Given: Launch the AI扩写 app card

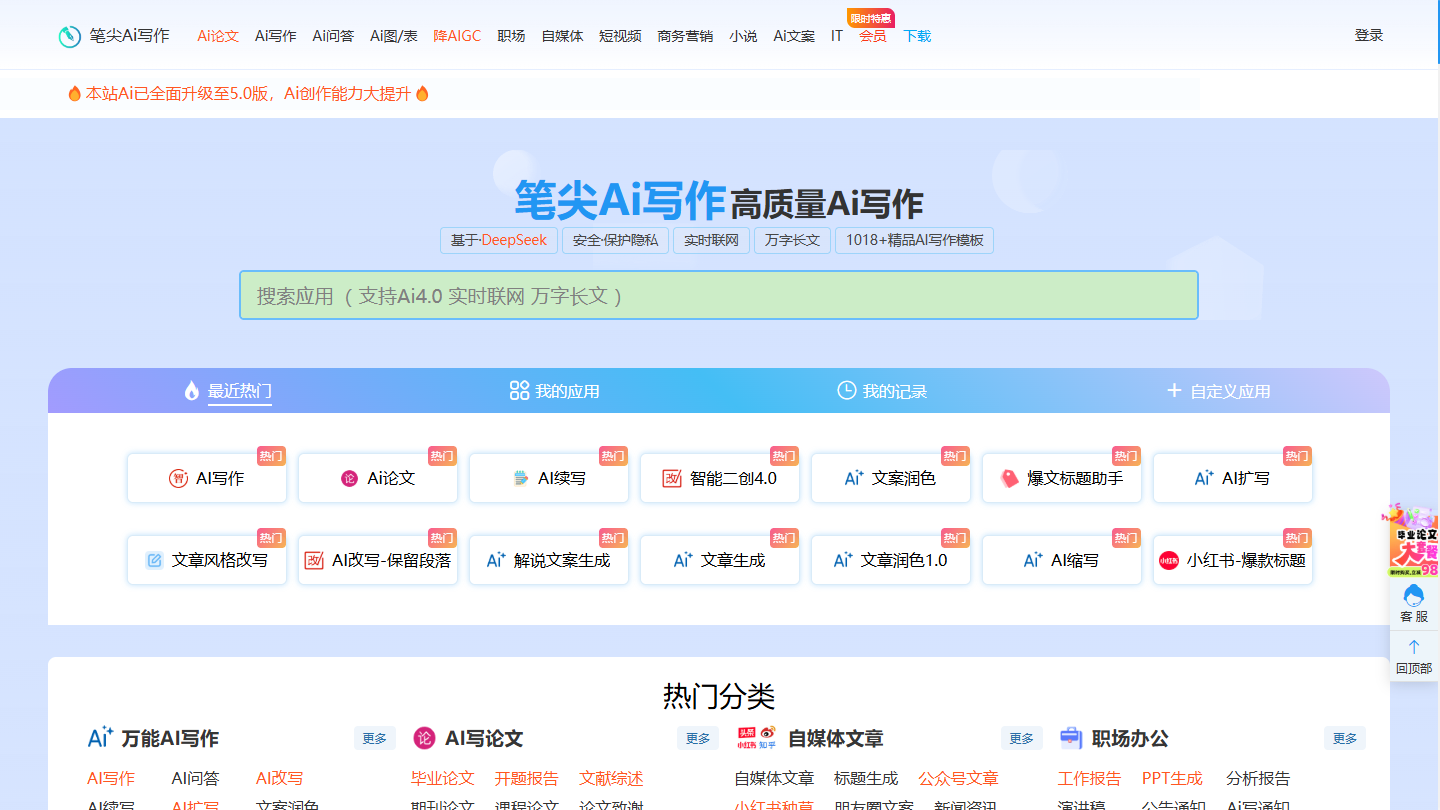Looking at the screenshot, I should click(1233, 478).
